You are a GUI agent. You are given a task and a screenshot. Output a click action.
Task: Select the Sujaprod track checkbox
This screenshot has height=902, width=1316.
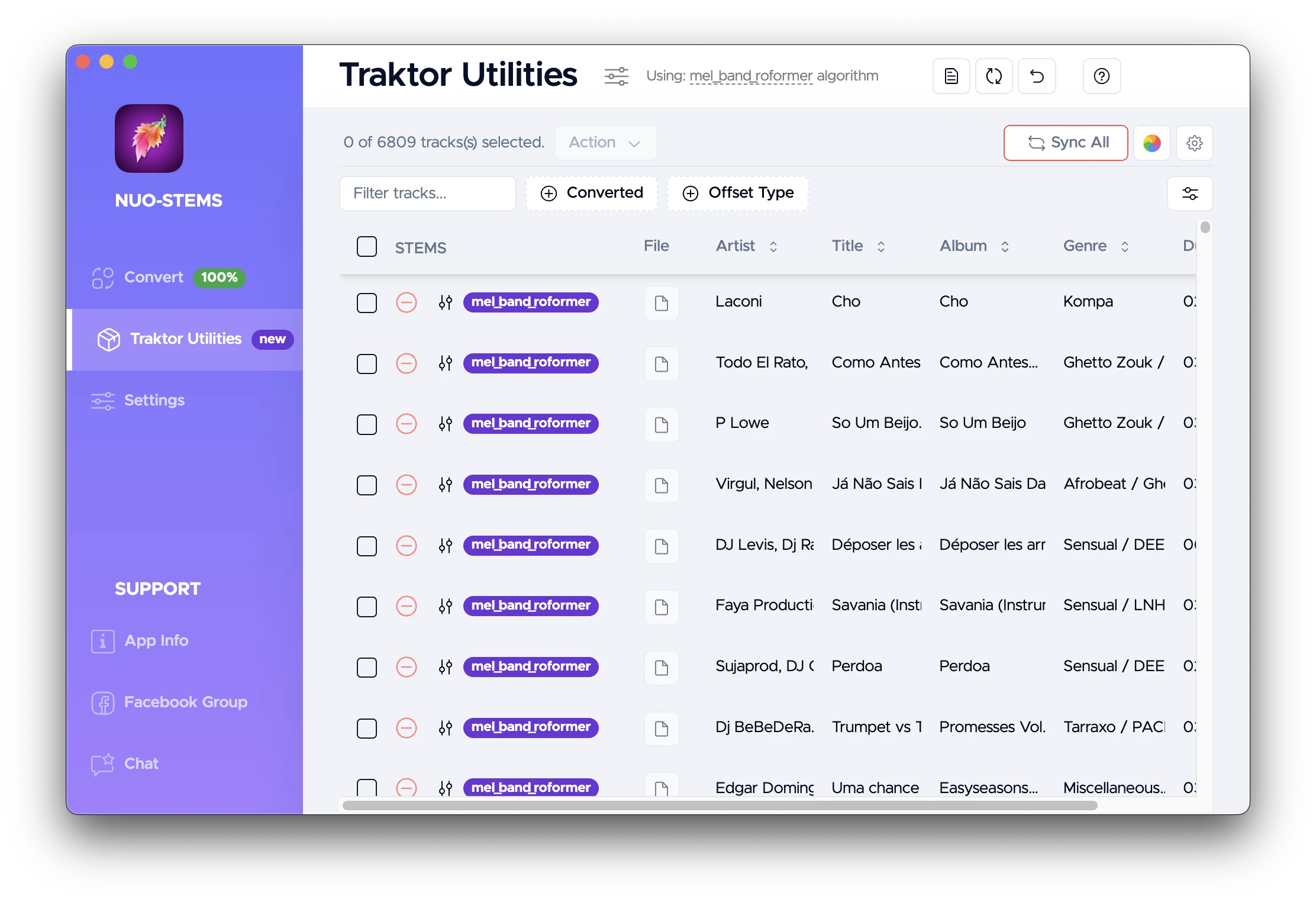pyautogui.click(x=367, y=668)
